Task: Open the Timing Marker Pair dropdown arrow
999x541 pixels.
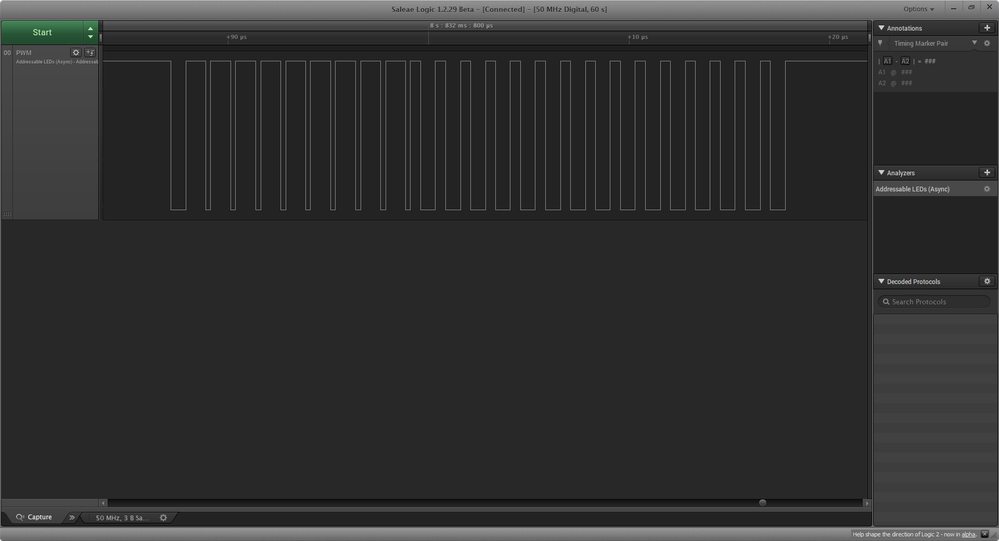Action: pos(974,43)
